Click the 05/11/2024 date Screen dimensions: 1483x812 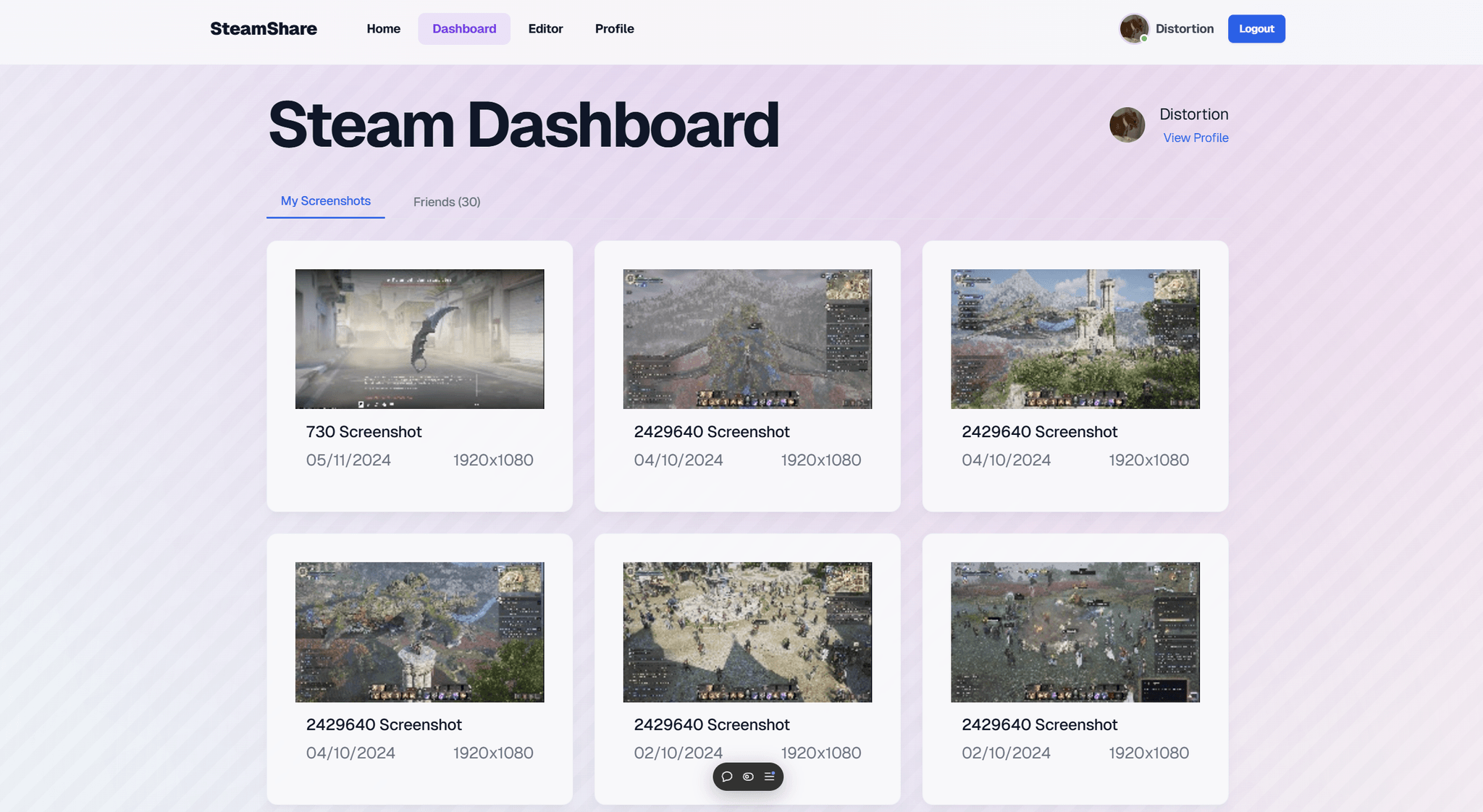click(348, 460)
